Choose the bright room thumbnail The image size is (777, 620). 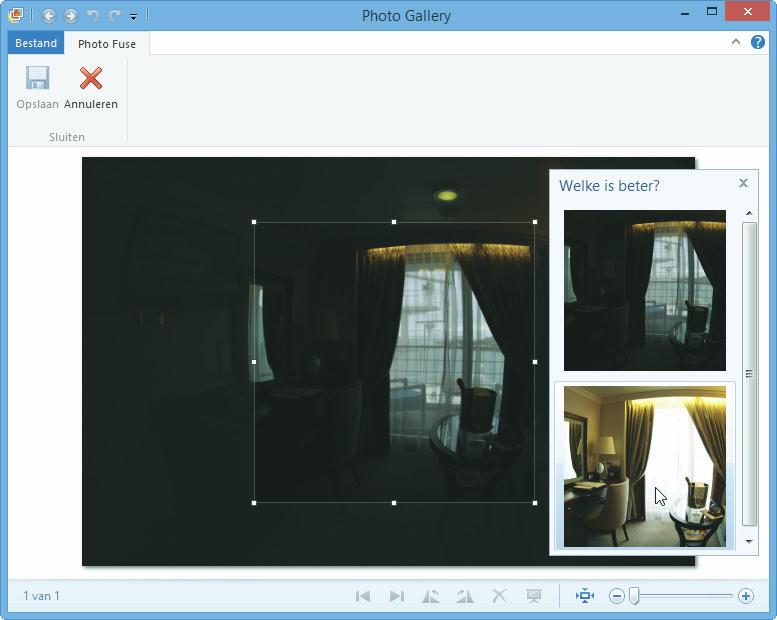pyautogui.click(x=645, y=466)
